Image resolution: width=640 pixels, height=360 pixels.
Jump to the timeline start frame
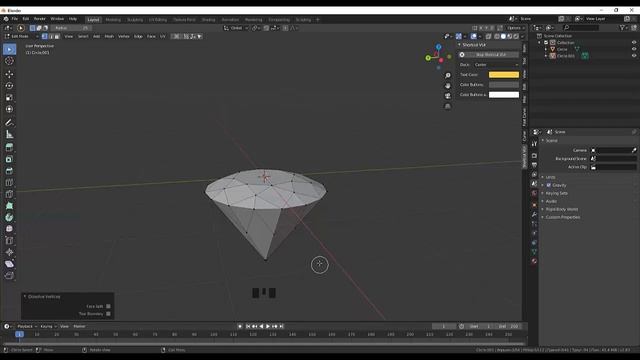coord(248,326)
